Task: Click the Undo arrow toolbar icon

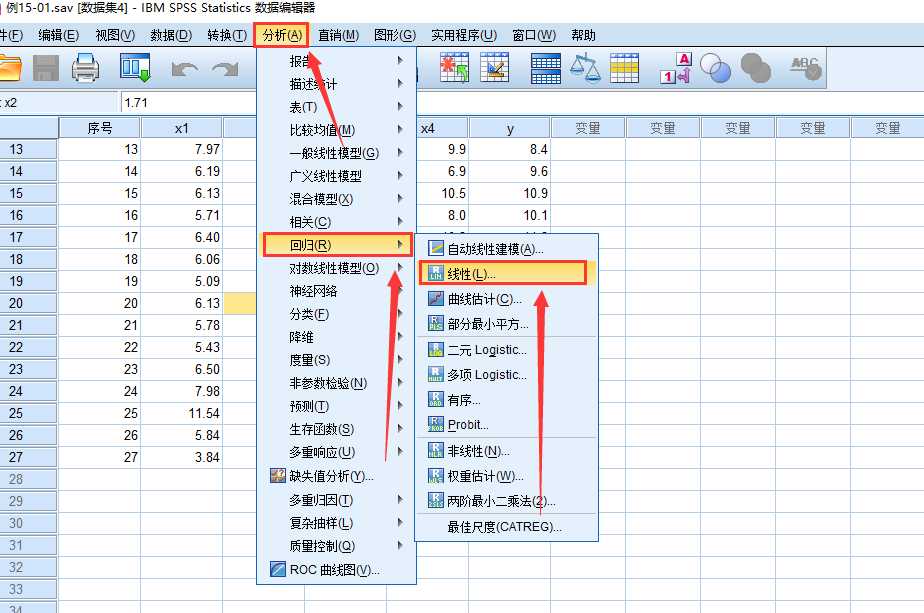Action: tap(184, 69)
